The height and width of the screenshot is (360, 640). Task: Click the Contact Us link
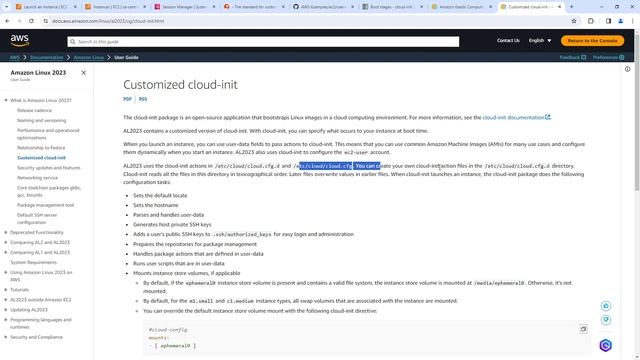[x=508, y=40]
